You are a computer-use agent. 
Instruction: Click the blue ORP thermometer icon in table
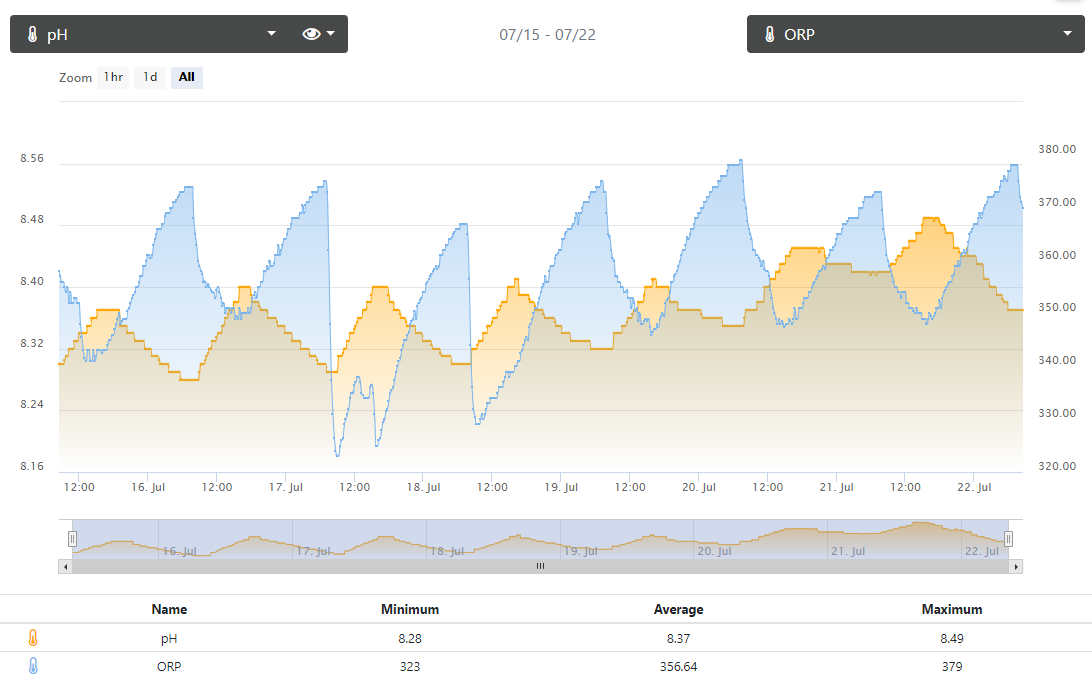point(33,667)
